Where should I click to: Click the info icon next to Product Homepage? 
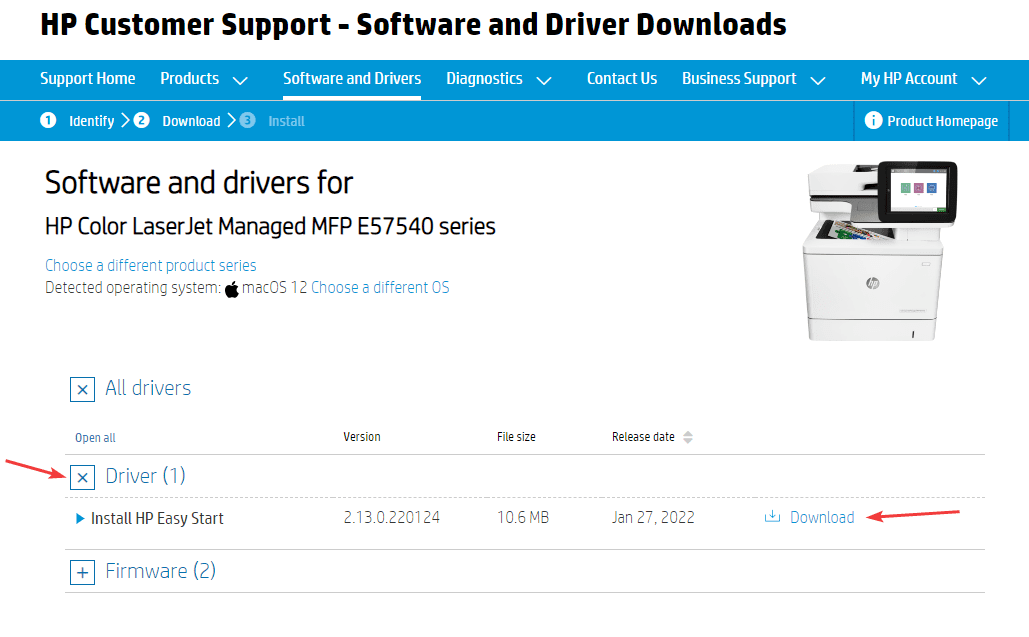pos(873,121)
